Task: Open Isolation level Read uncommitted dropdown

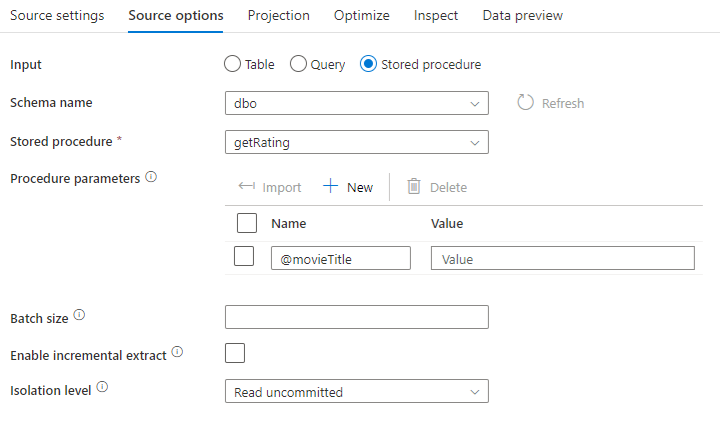Action: pyautogui.click(x=357, y=392)
